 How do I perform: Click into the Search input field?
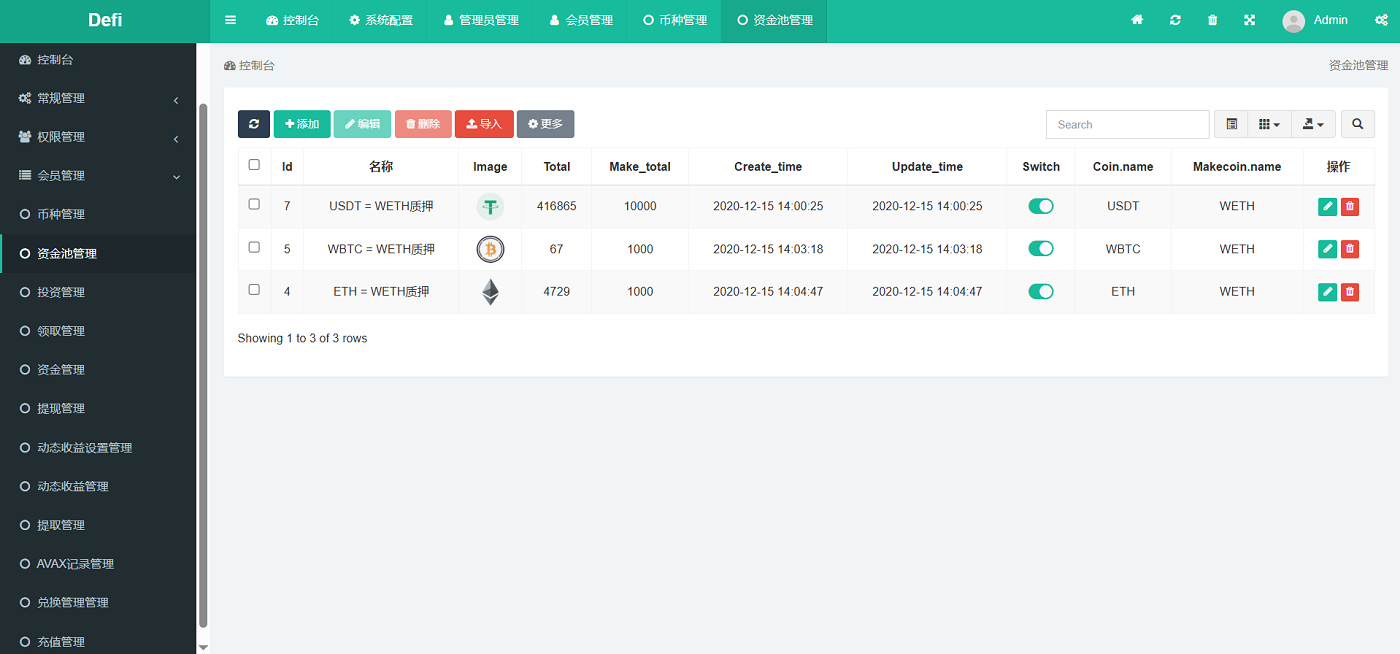click(1127, 124)
